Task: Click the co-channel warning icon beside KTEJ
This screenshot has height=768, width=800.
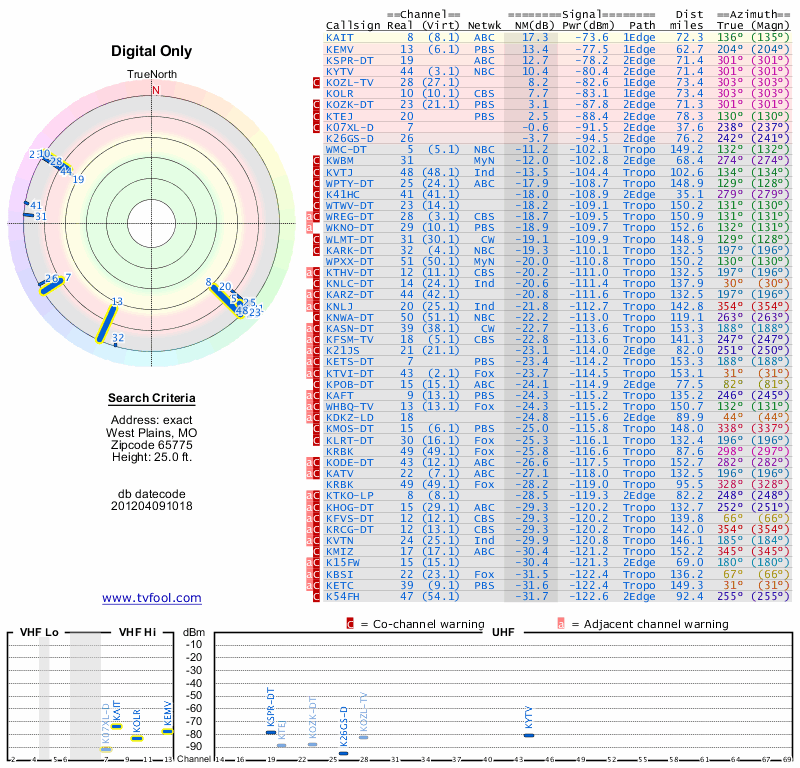Action: point(317,116)
